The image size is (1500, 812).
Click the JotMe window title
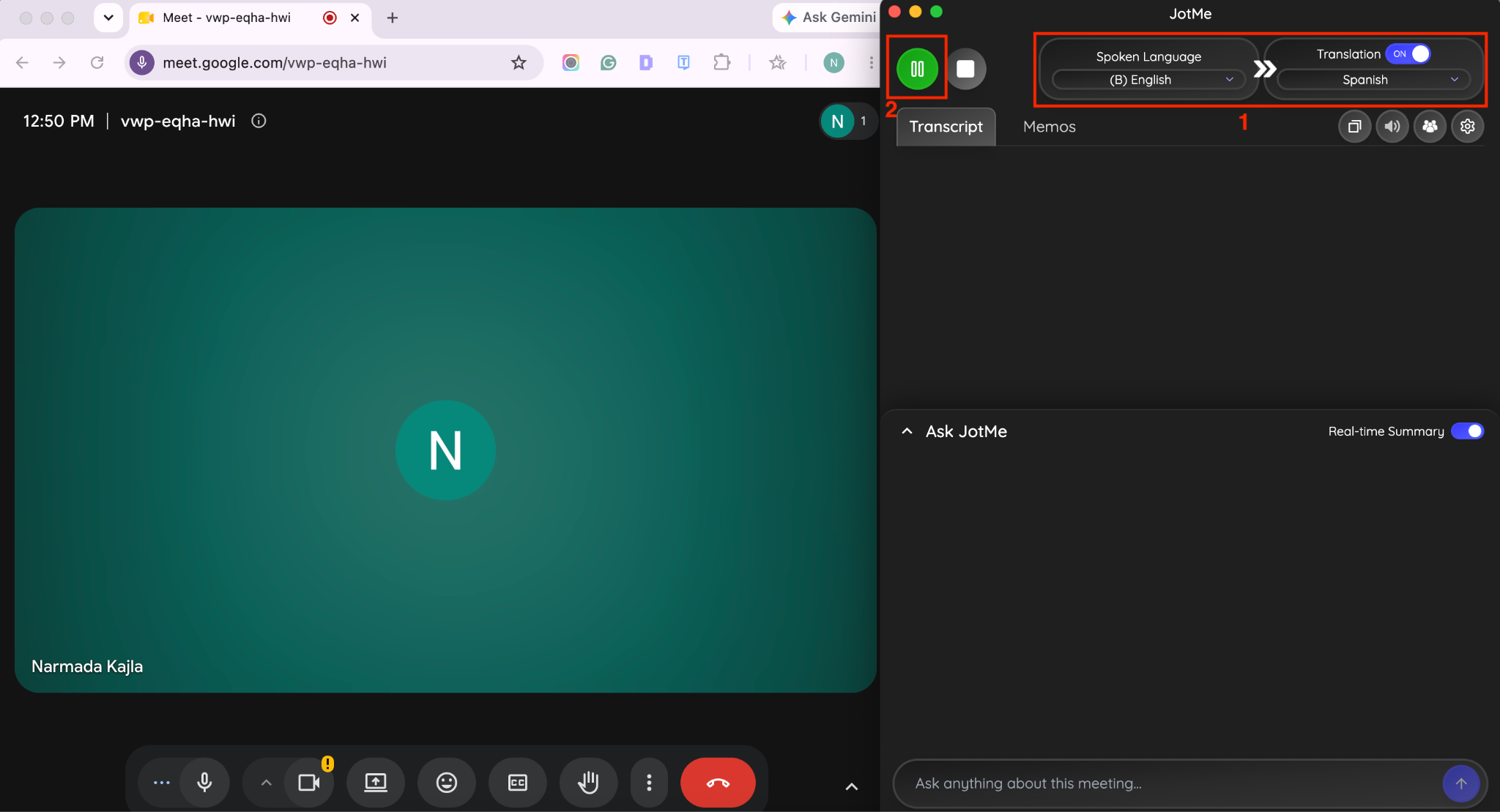[x=1190, y=13]
